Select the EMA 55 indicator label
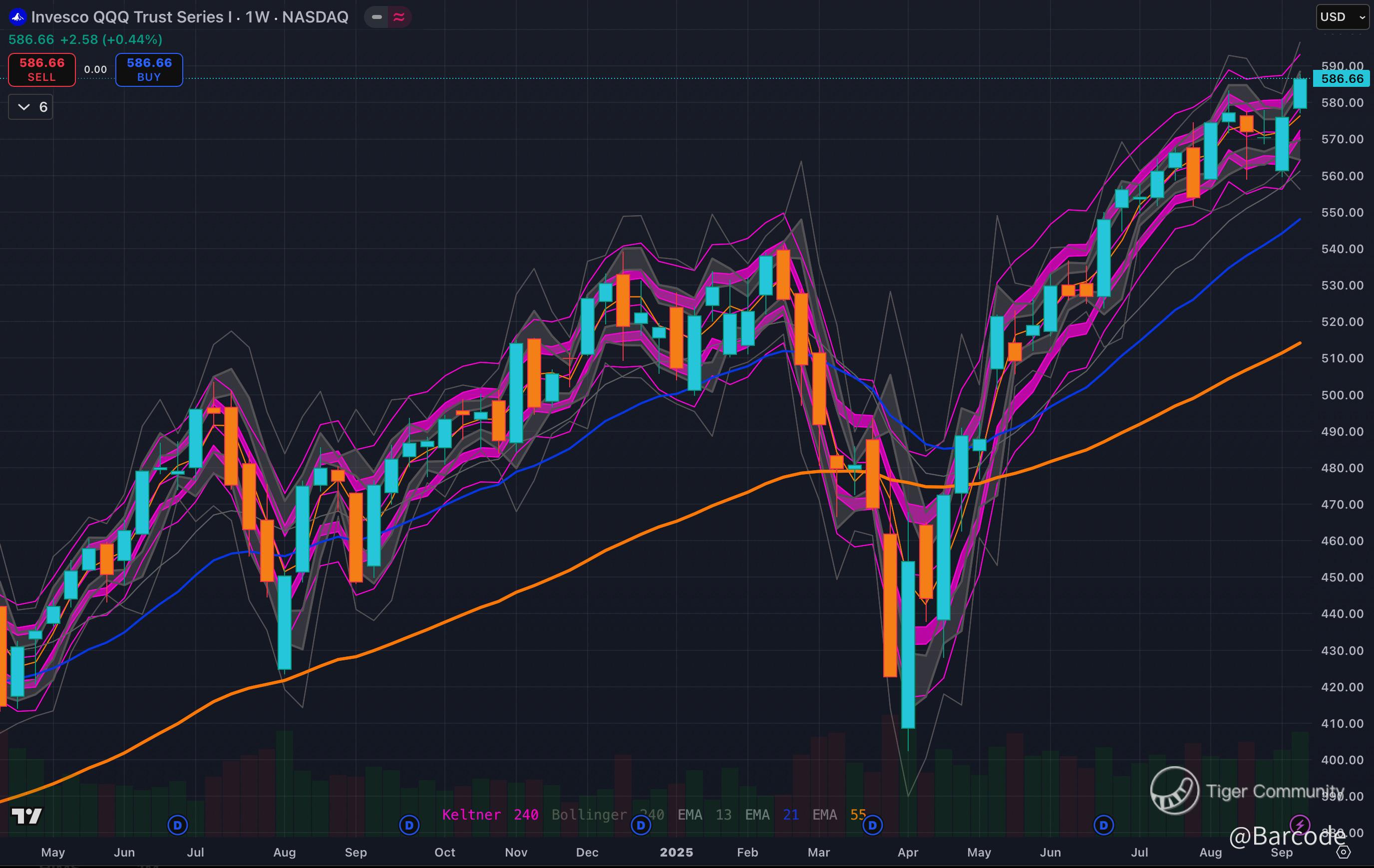1374x868 pixels. click(x=839, y=815)
